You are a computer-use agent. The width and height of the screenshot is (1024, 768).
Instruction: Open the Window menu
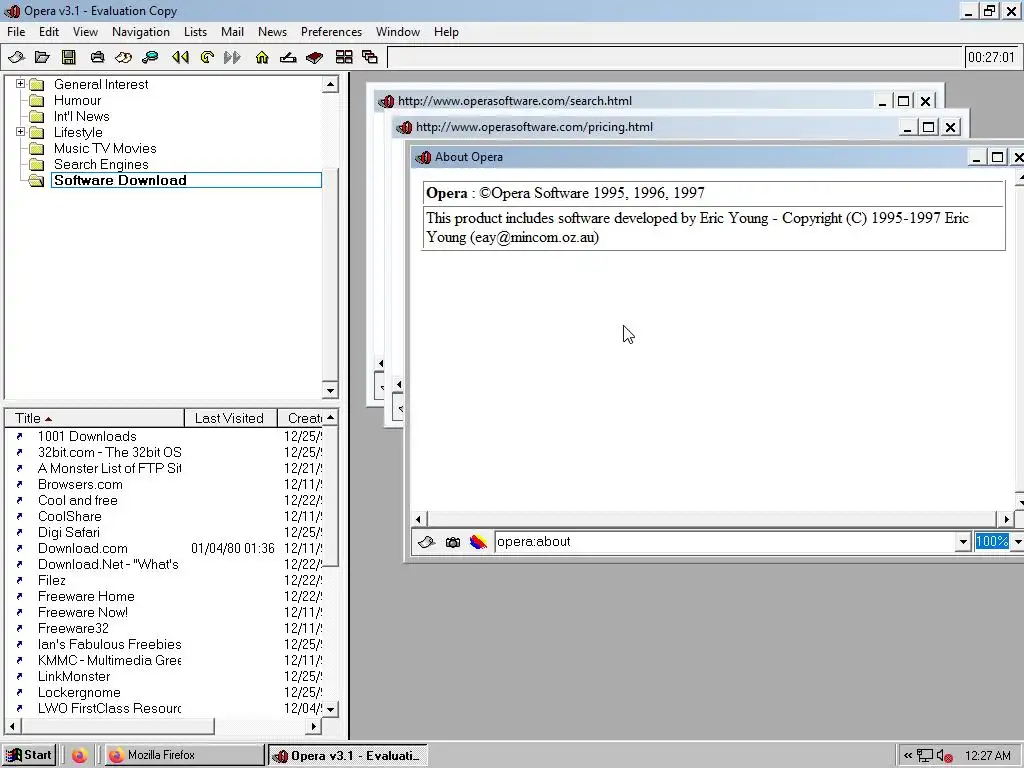[x=398, y=32]
